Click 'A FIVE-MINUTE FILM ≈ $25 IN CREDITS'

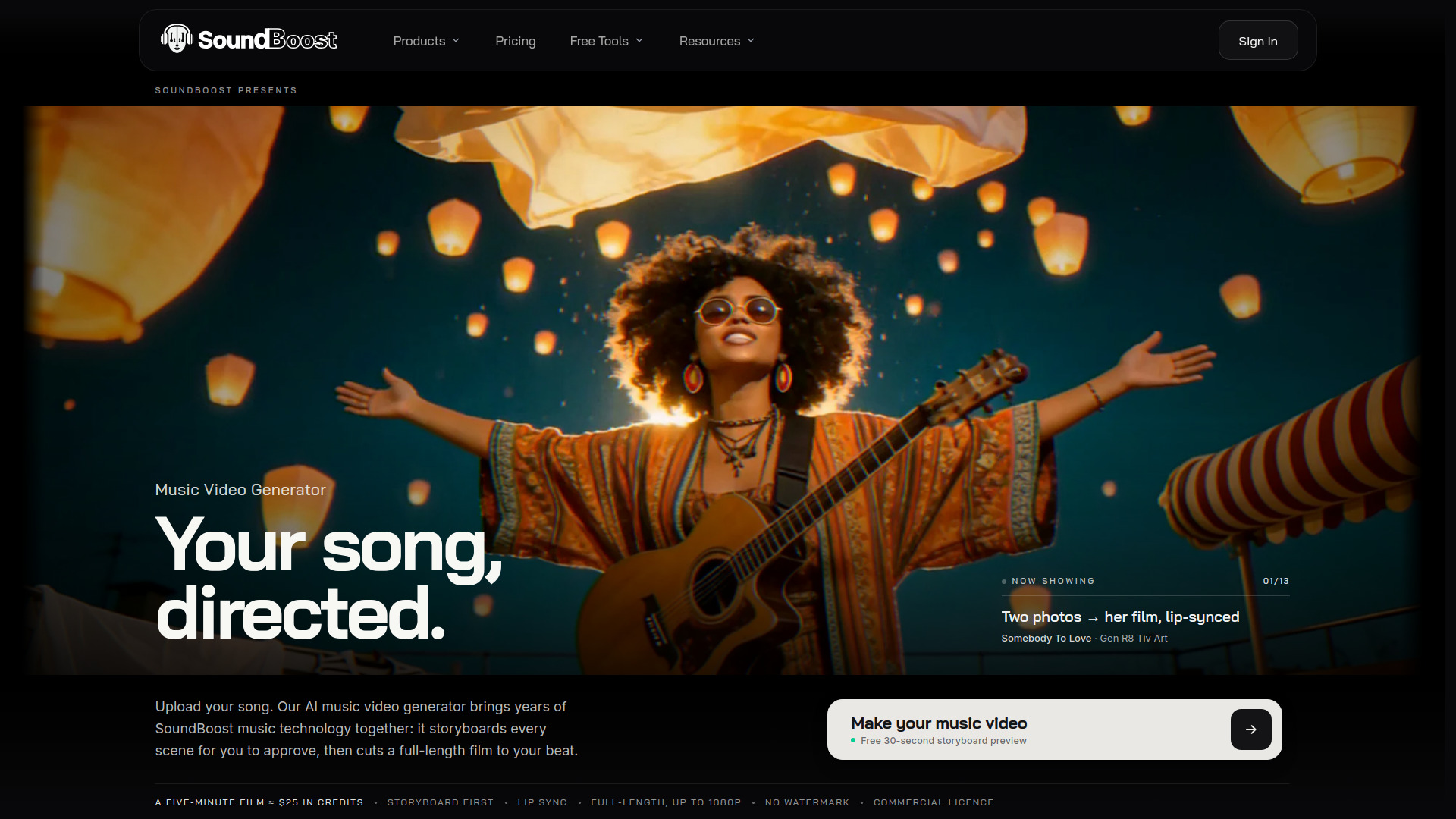259,802
